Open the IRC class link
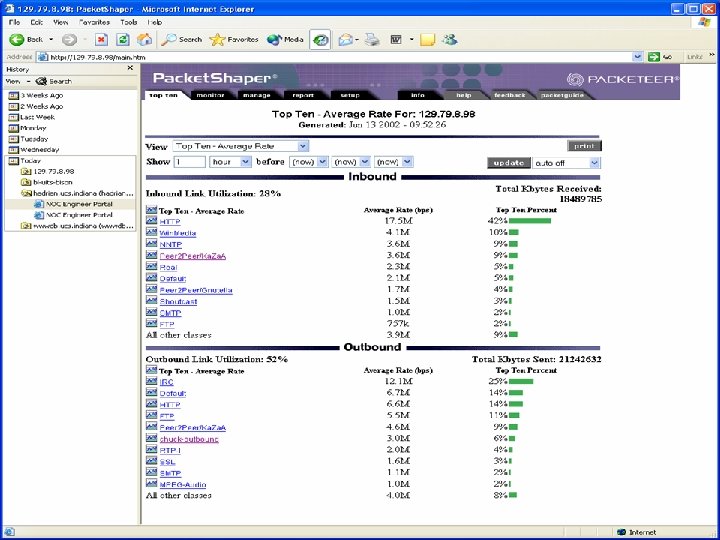The width and height of the screenshot is (720, 540). [x=166, y=382]
